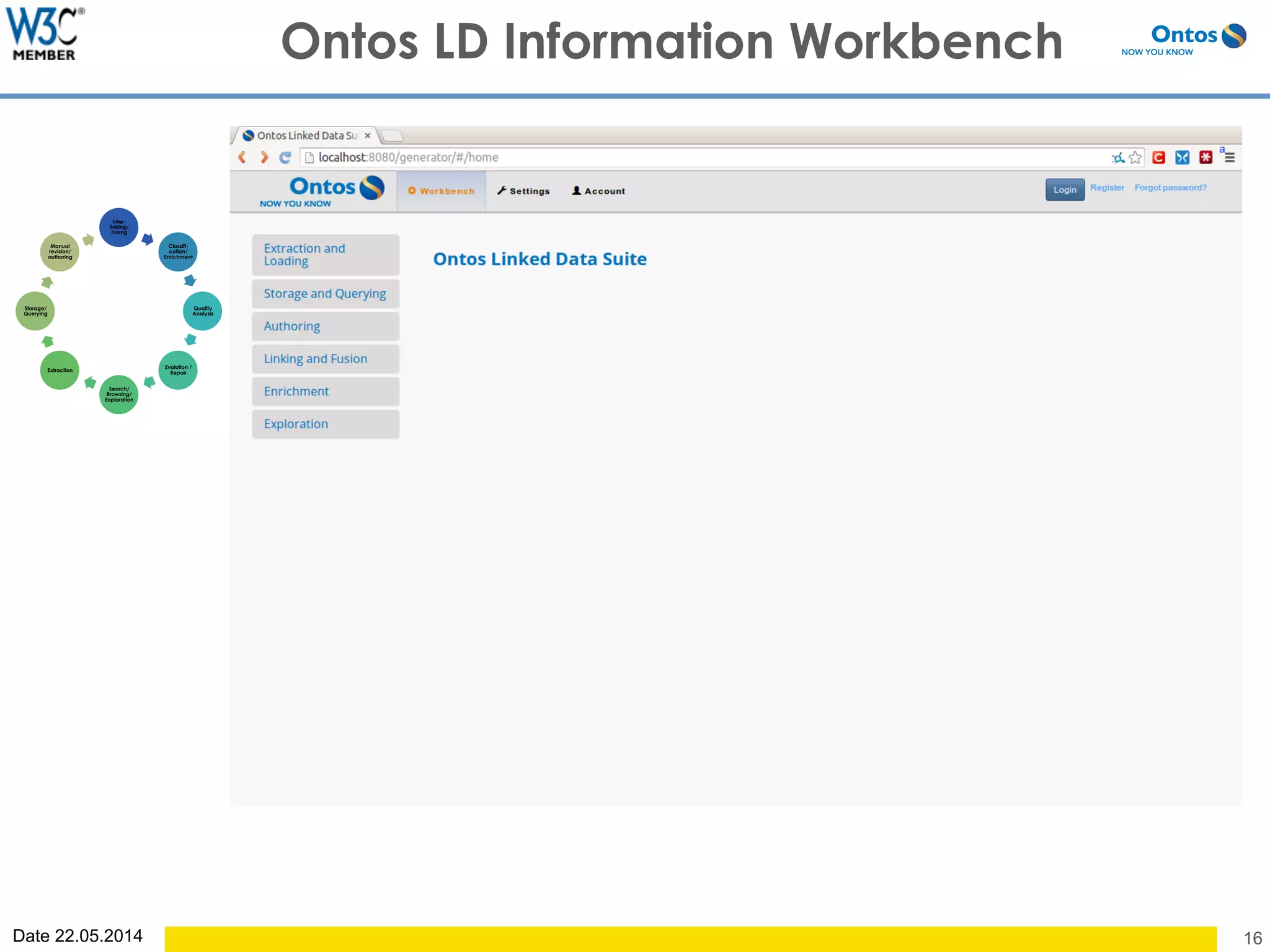This screenshot has width=1270, height=952.
Task: Select the Ontos Linked Data Suite browser tab
Action: click(x=307, y=136)
